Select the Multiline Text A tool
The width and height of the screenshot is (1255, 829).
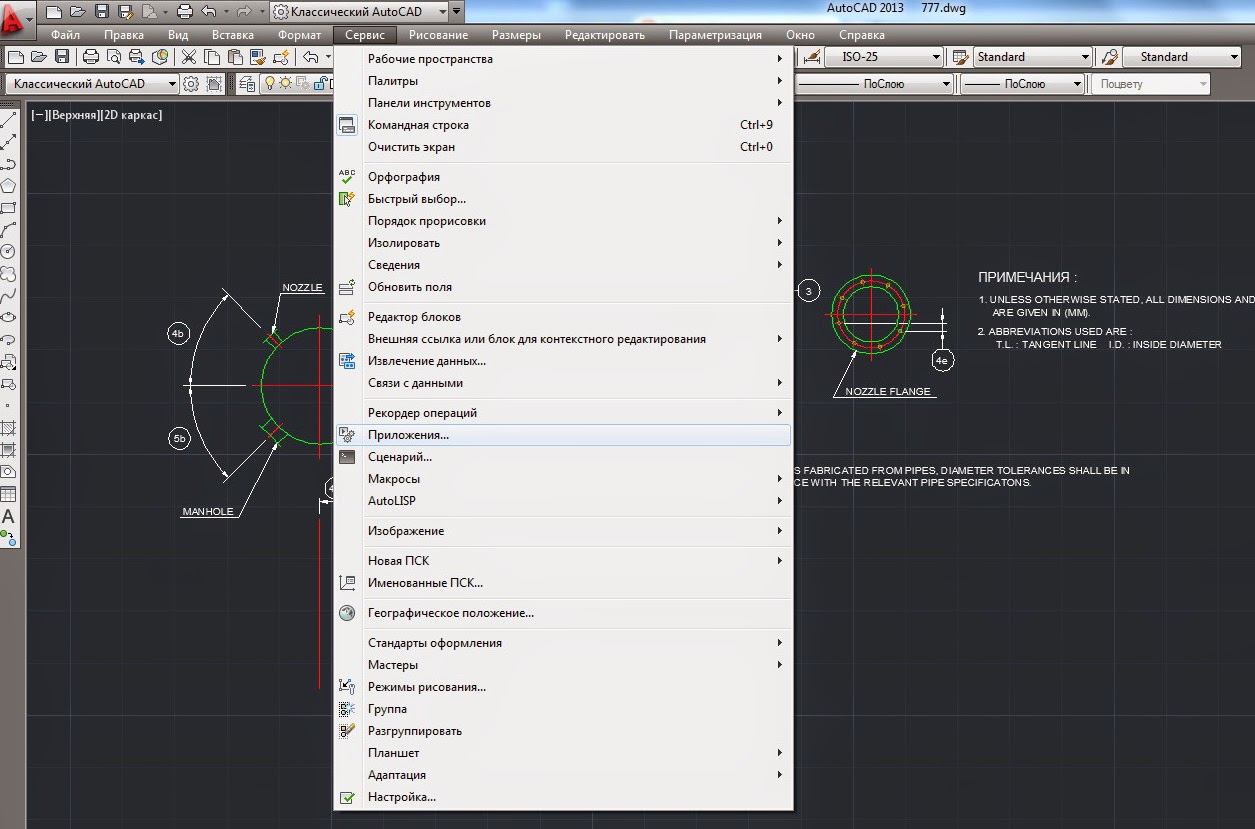(x=8, y=516)
